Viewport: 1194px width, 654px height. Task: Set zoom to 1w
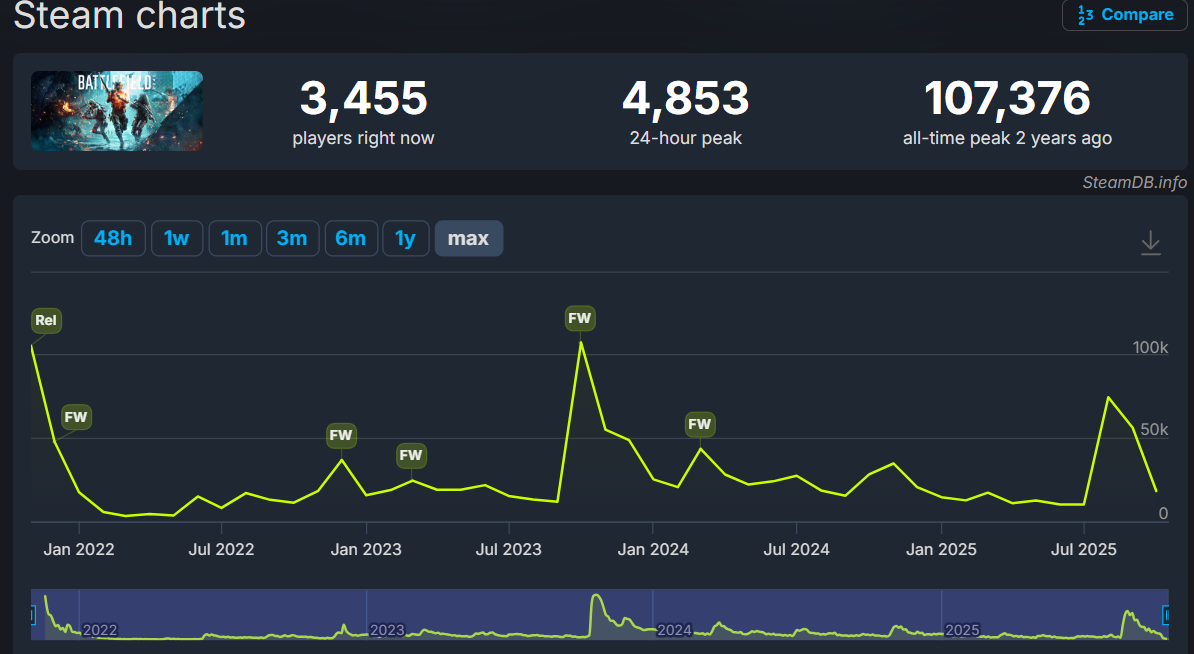(x=177, y=238)
